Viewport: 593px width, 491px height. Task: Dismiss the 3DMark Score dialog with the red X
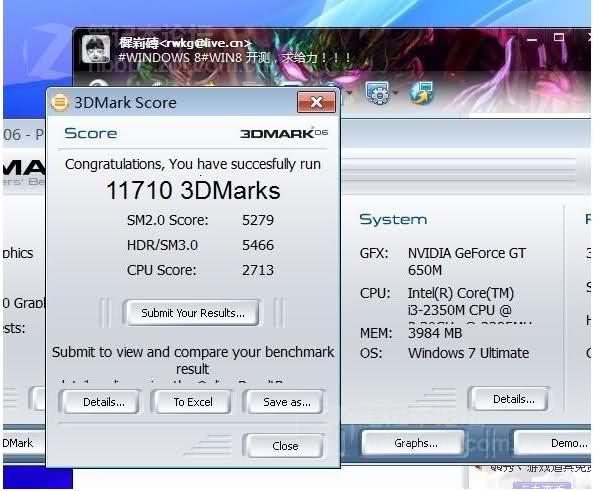tap(316, 102)
